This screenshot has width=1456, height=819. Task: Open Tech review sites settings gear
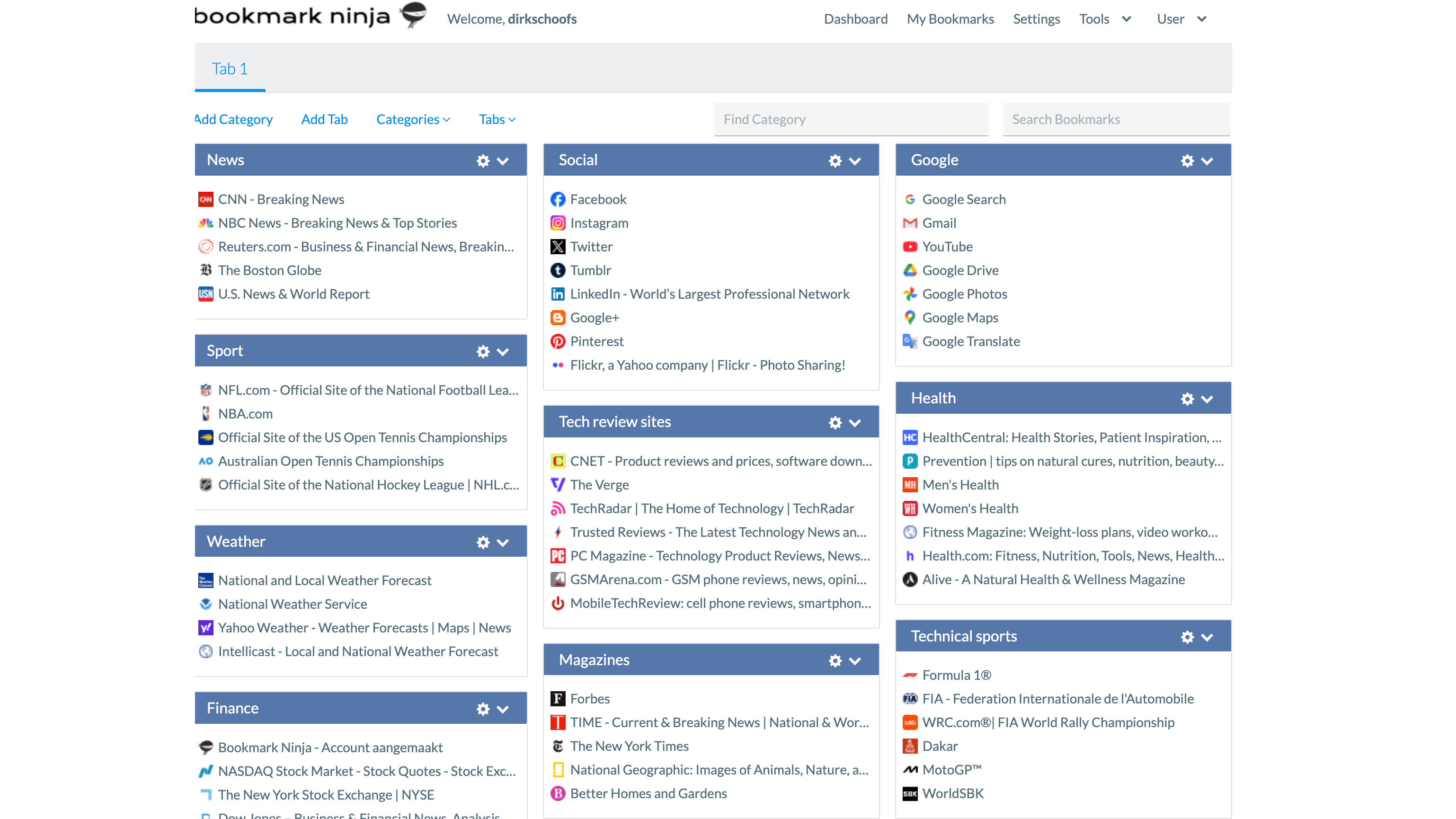[835, 423]
